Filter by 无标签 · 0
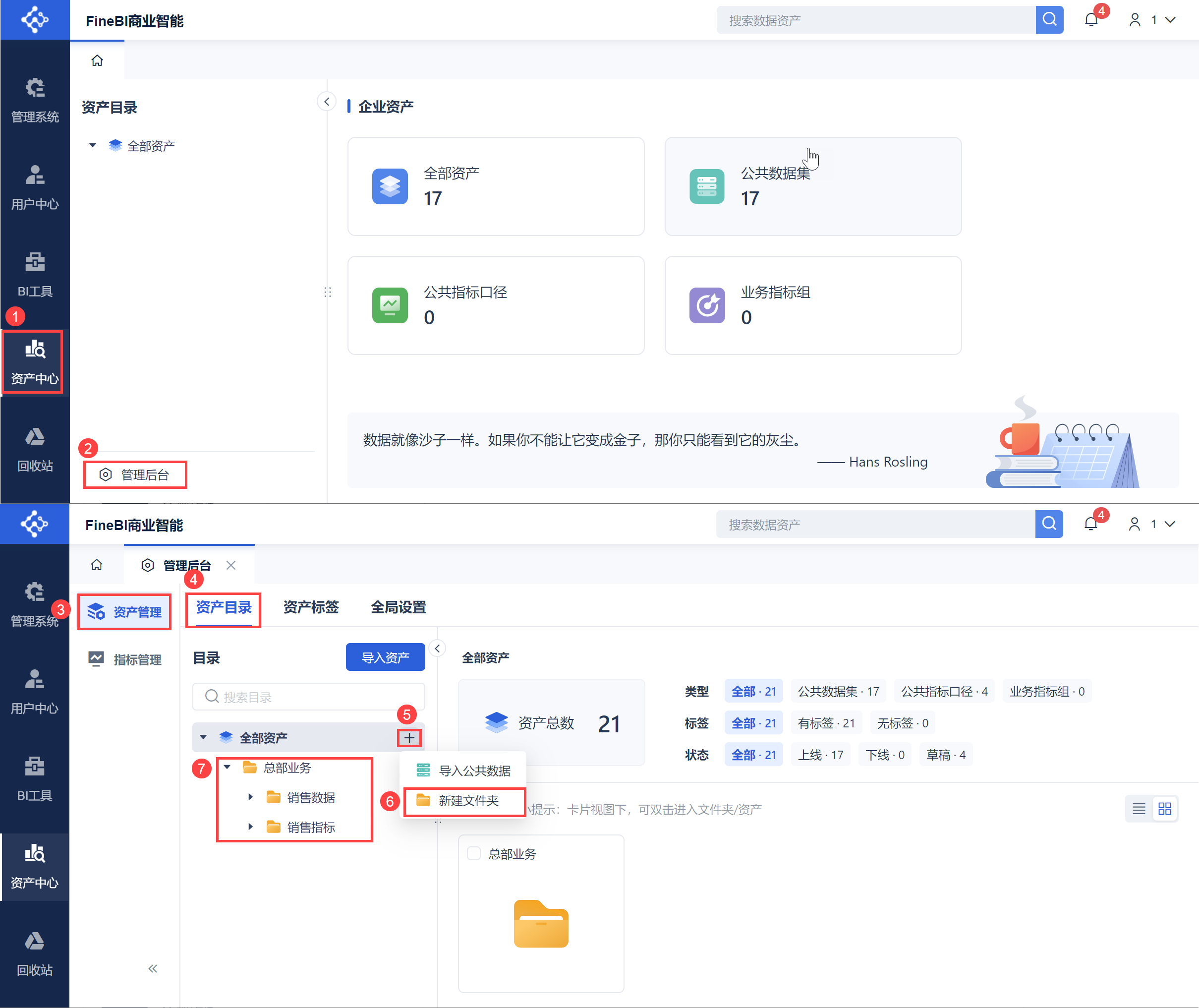The width and height of the screenshot is (1199, 1008). 903,723
